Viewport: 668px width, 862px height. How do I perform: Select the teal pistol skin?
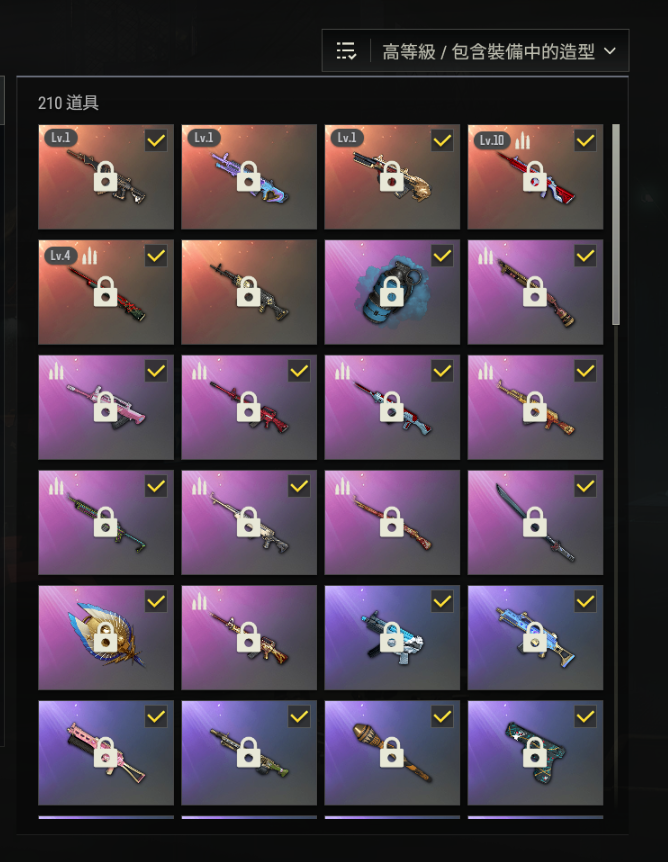click(535, 753)
